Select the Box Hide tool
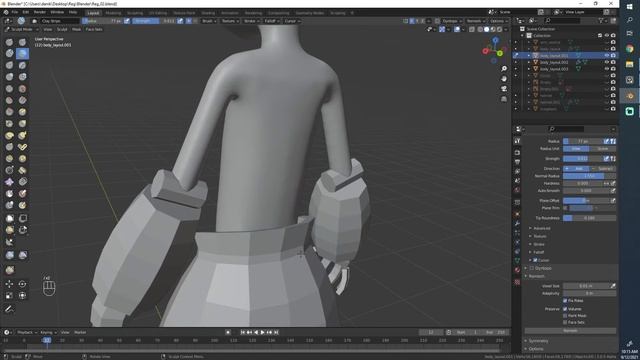Viewport: 640px width, 360px height. tap(22, 218)
